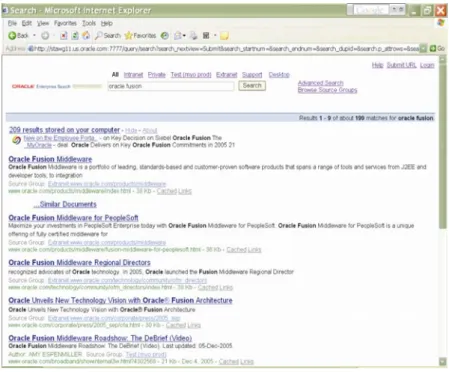Open the Back history dropdown arrow
Viewport: 449px width, 372px height.
(x=34, y=35)
